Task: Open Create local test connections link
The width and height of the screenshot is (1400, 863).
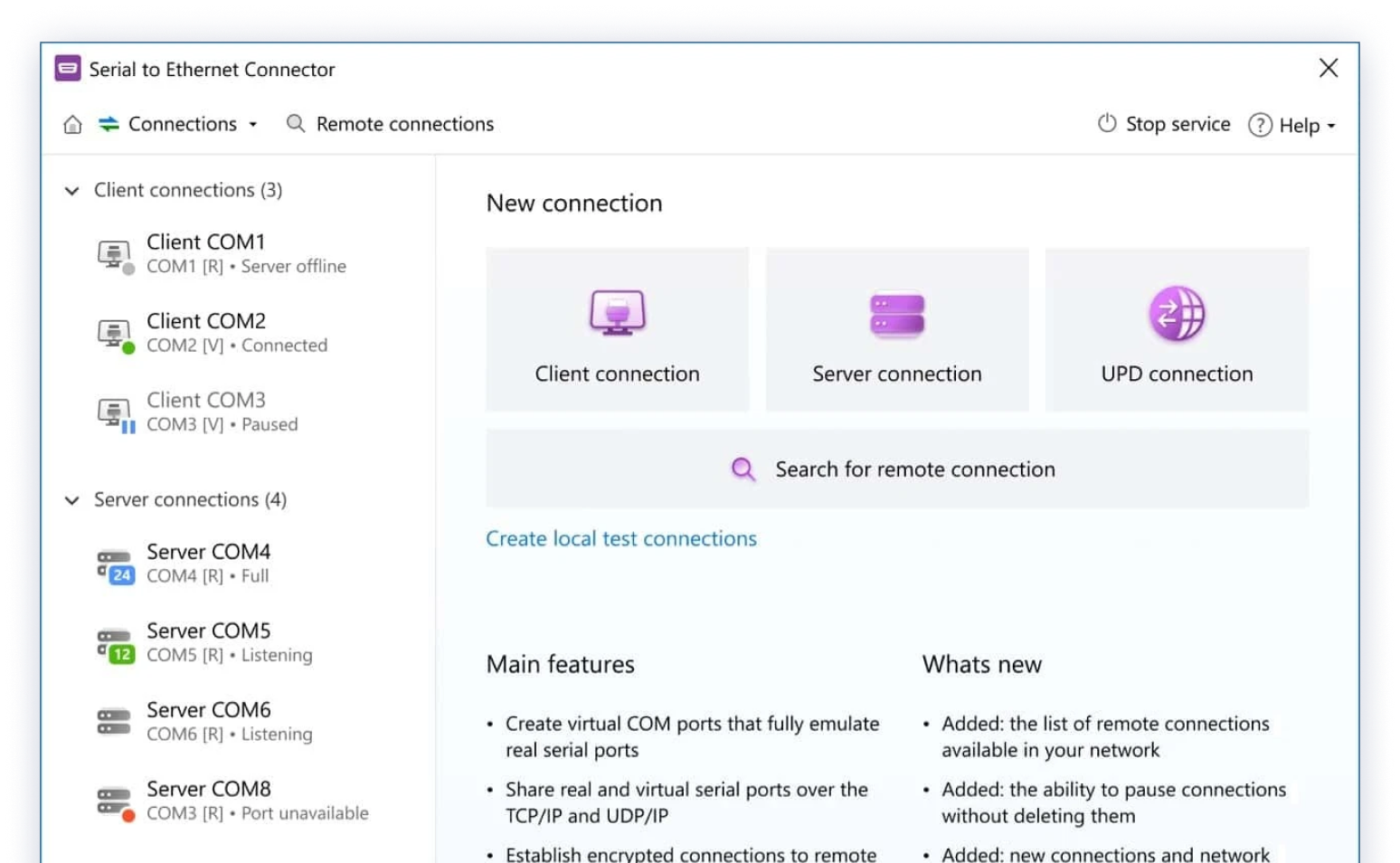Action: coord(620,539)
